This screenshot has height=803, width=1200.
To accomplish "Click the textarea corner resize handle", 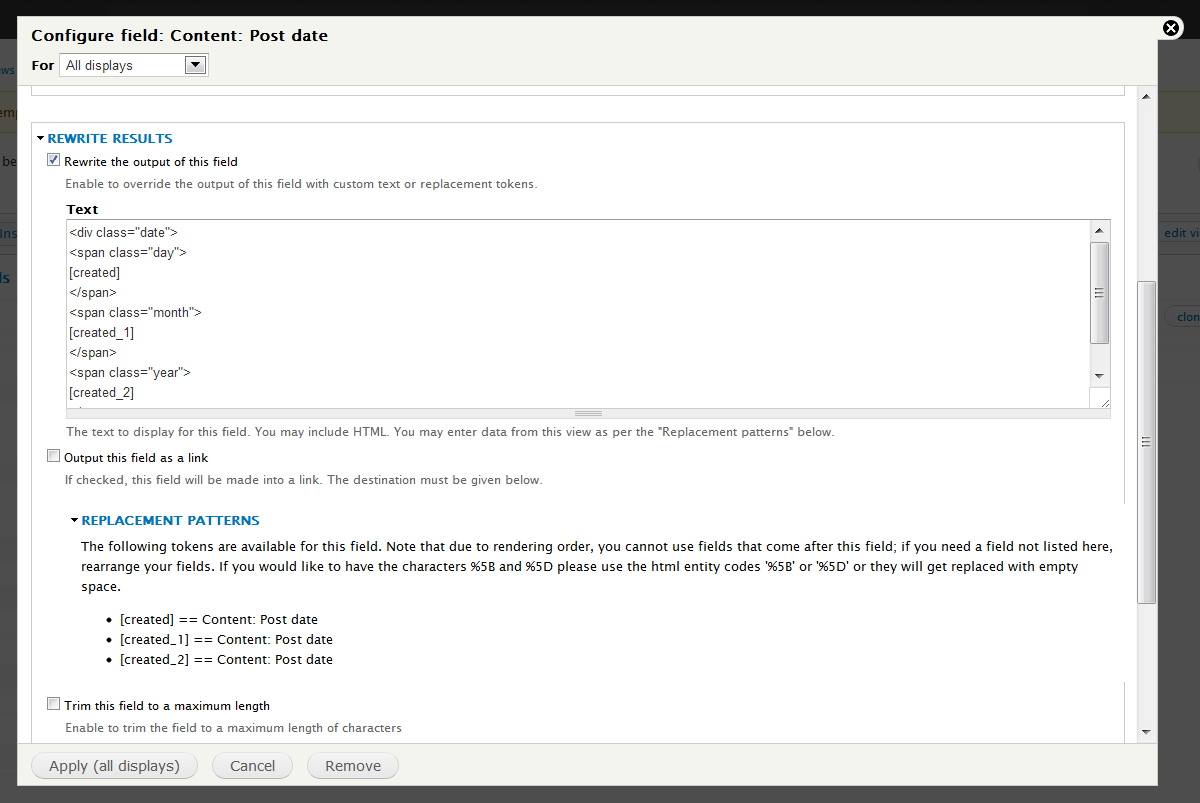I will coord(1104,402).
